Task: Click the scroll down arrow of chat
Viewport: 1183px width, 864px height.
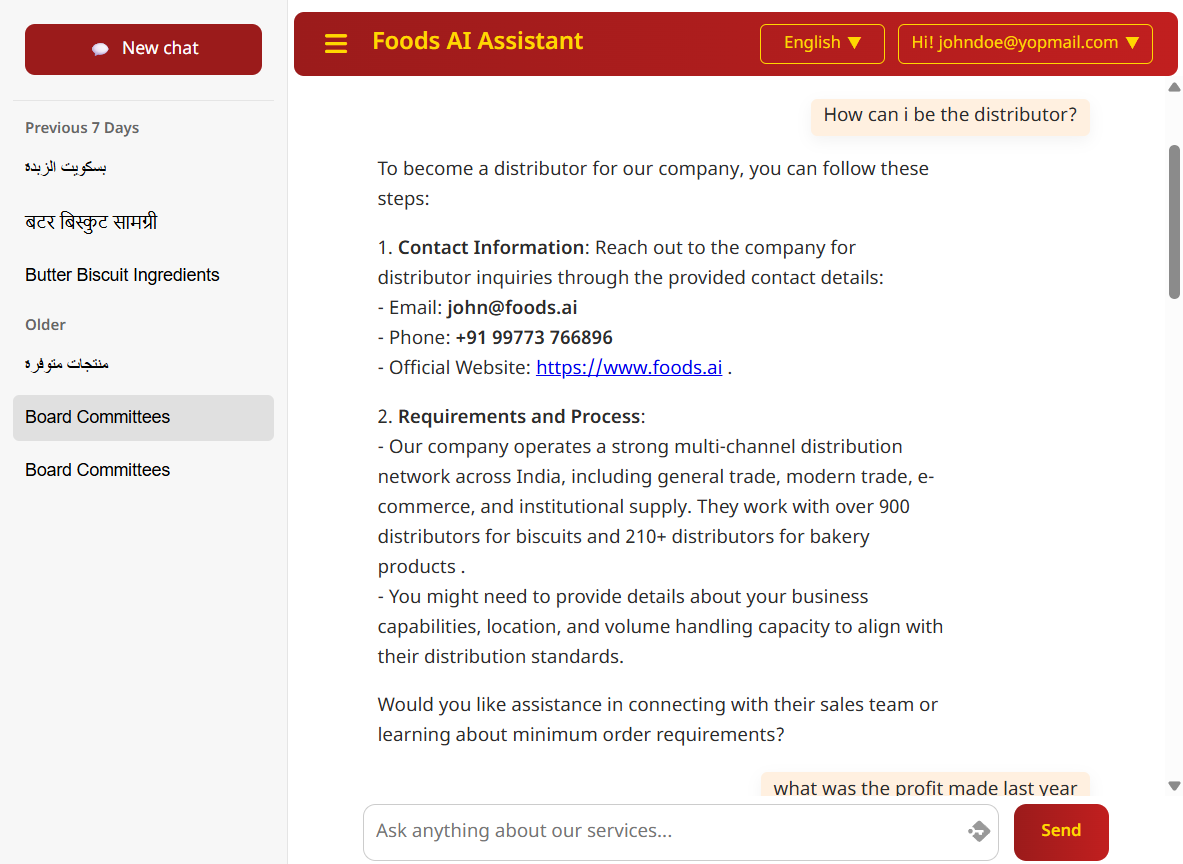Action: 1174,786
